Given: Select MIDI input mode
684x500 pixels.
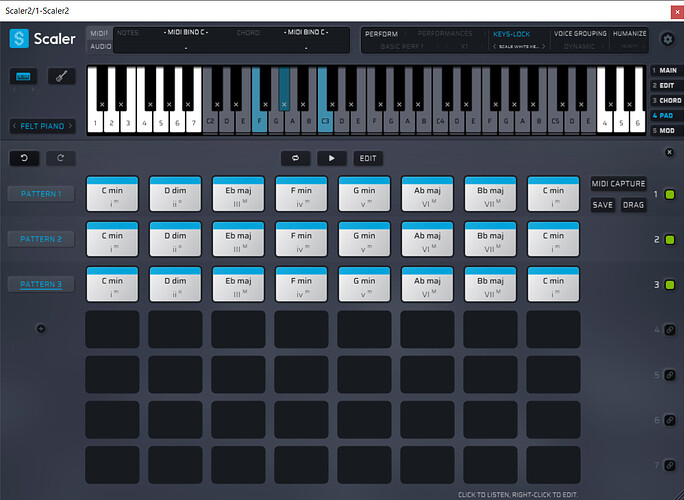Looking at the screenshot, I should point(99,34).
